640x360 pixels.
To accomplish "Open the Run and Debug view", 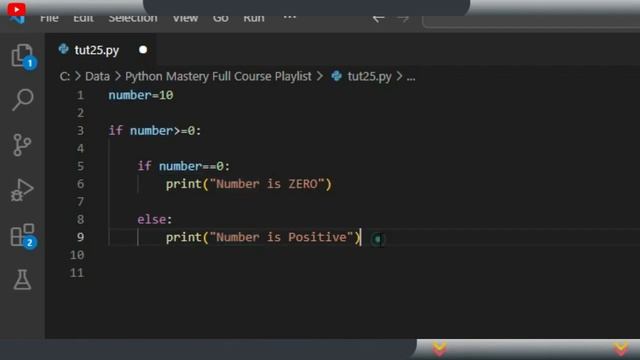I will 22,190.
